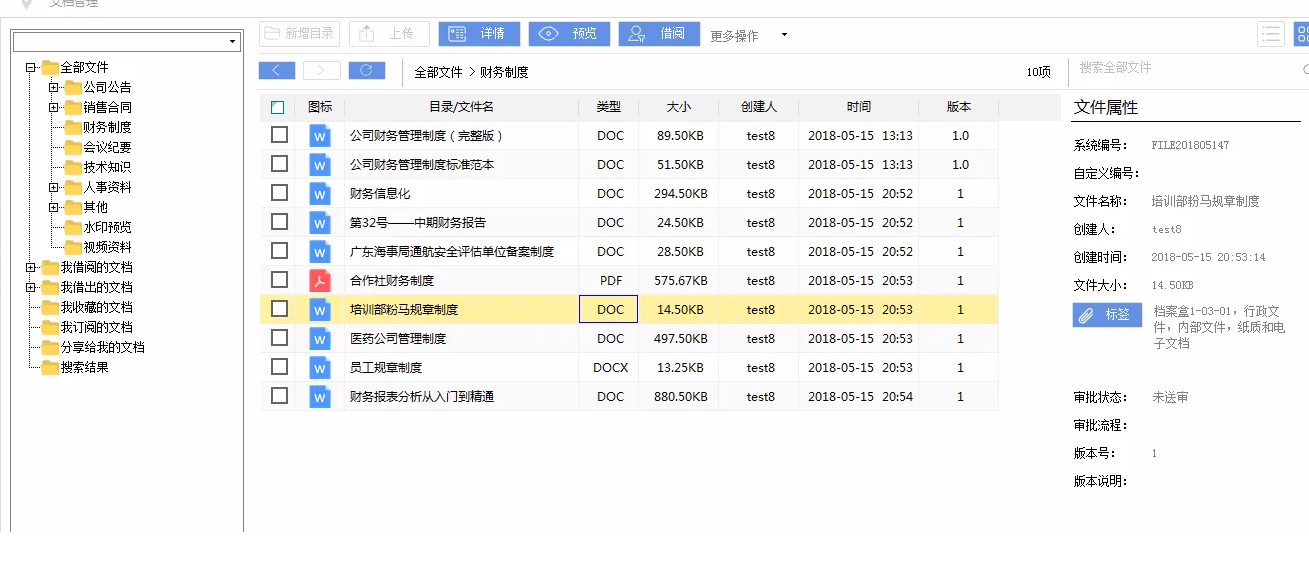Click the 借阅 borrow button
This screenshot has width=1309, height=588.
click(x=658, y=34)
